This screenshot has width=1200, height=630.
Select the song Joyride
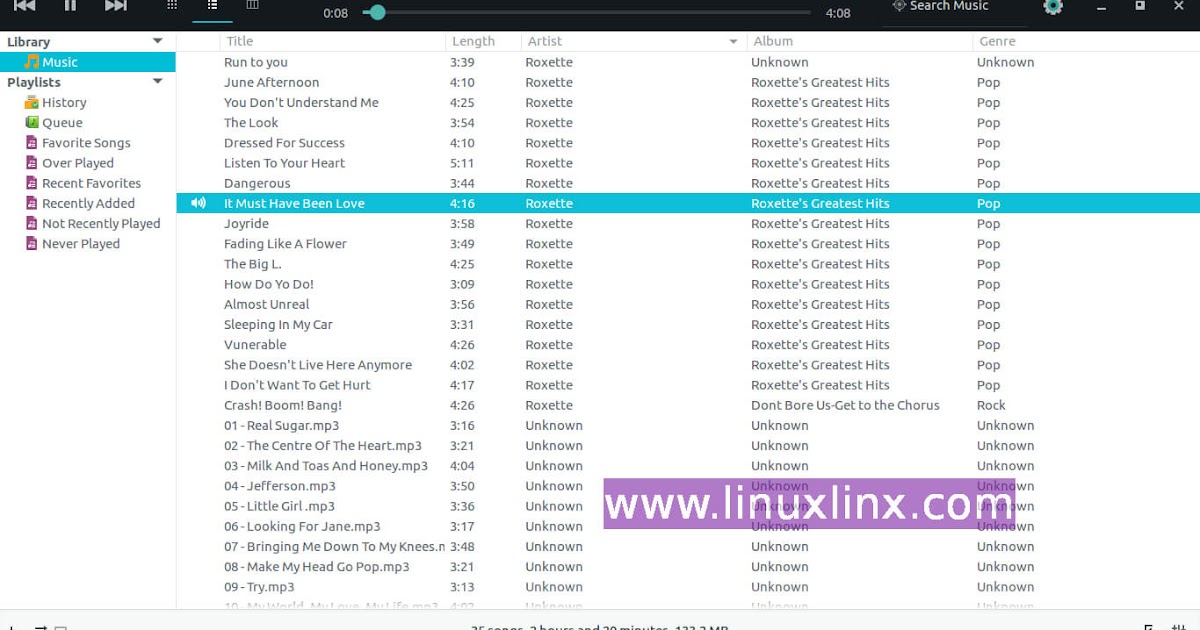(246, 223)
